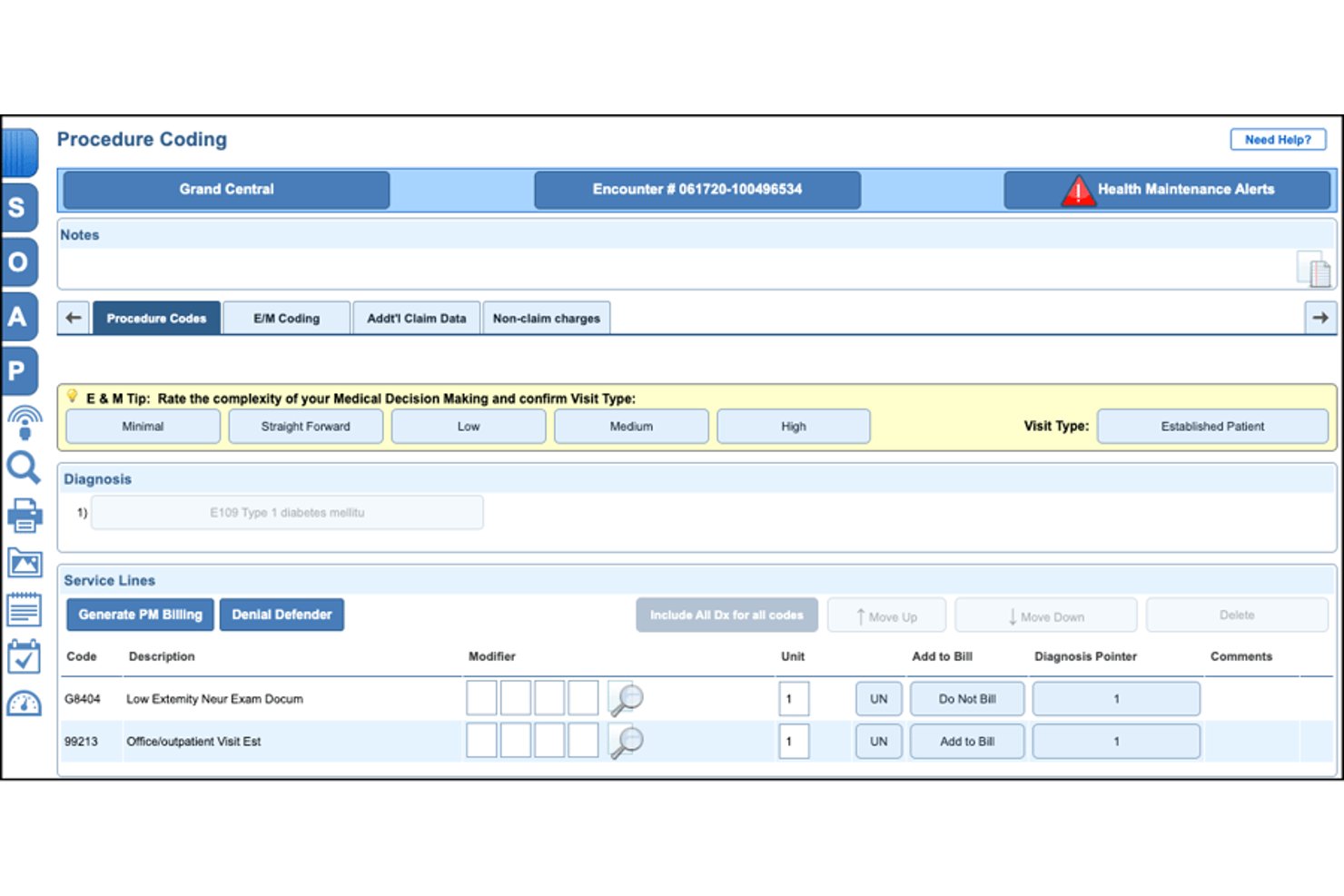Click Include All Dx for all codes
The height and width of the screenshot is (896, 1344).
coord(726,615)
